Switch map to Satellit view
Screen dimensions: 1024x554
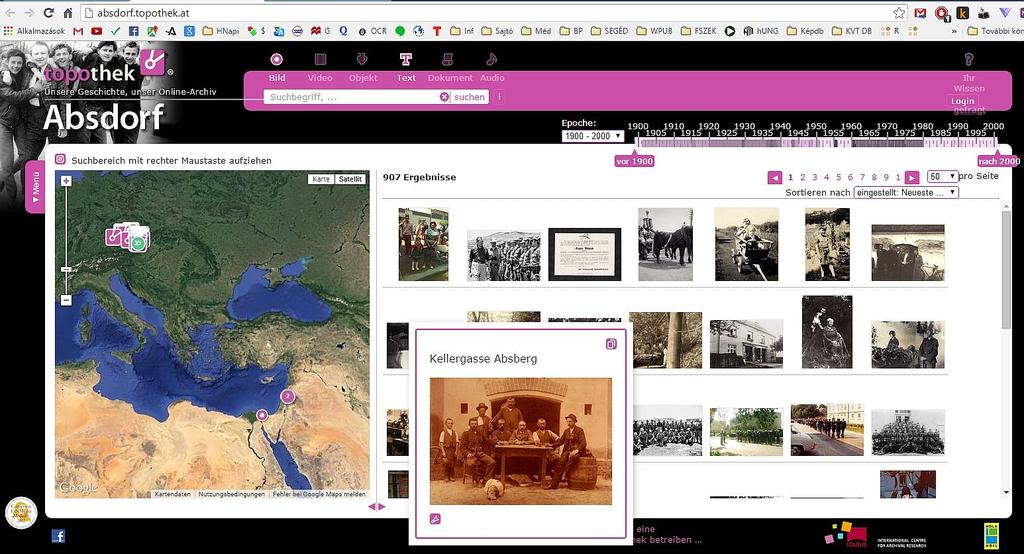pos(350,179)
